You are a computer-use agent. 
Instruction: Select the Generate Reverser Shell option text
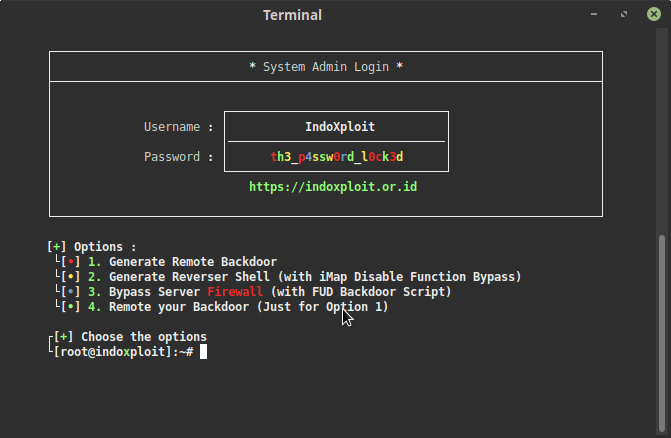[x=191, y=277]
